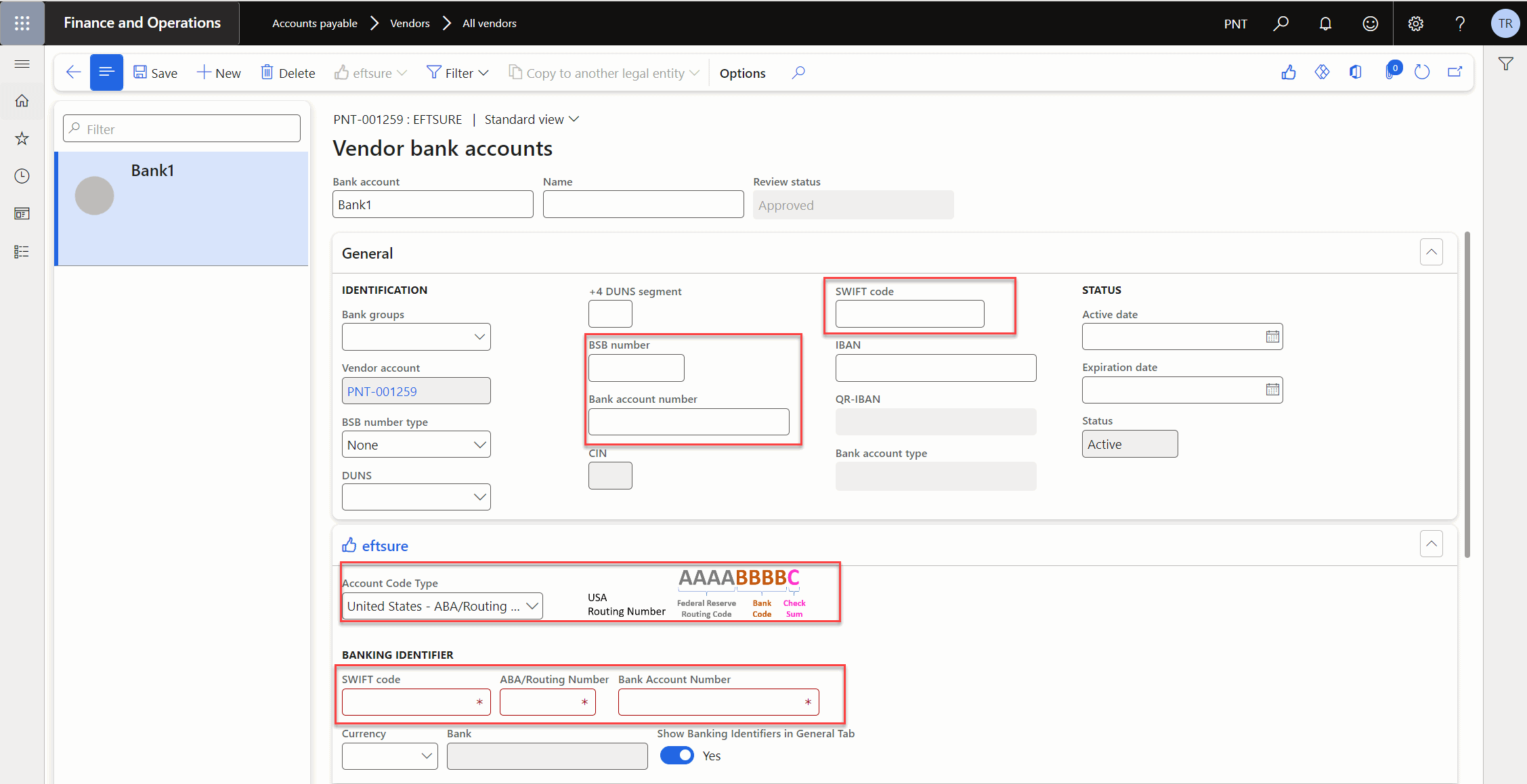Viewport: 1527px width, 784px height.
Task: Go to the Home icon in sidebar
Action: (x=22, y=101)
